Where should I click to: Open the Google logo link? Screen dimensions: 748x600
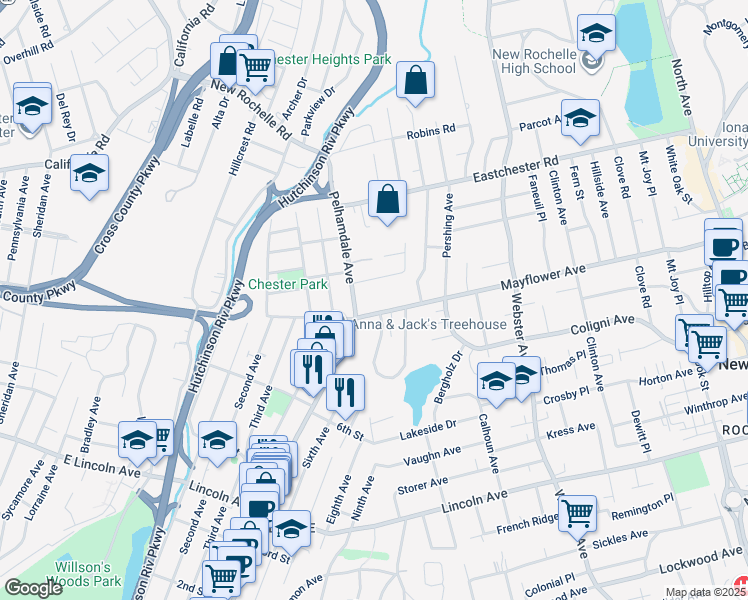(33, 588)
